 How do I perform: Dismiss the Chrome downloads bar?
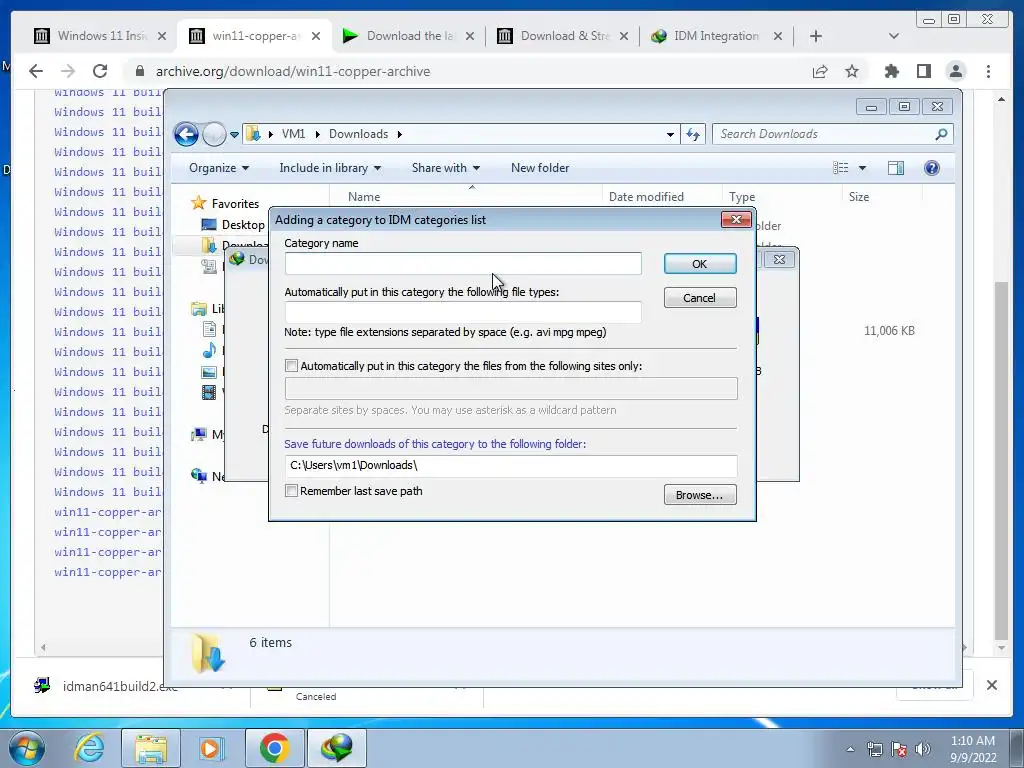point(991,685)
